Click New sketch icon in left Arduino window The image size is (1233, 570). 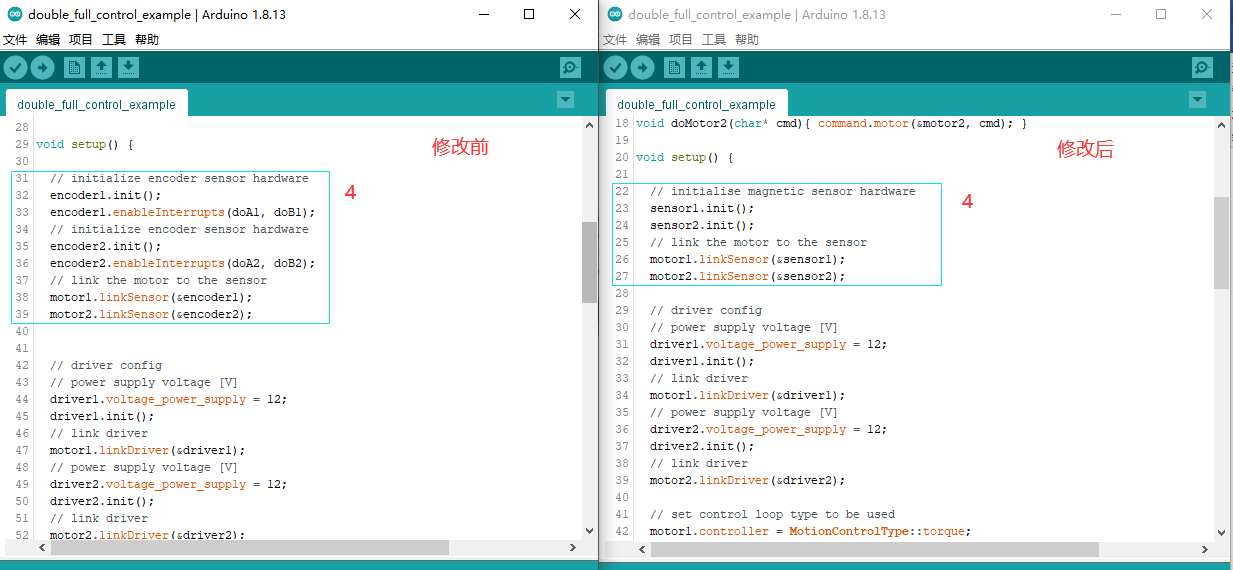pyautogui.click(x=74, y=67)
